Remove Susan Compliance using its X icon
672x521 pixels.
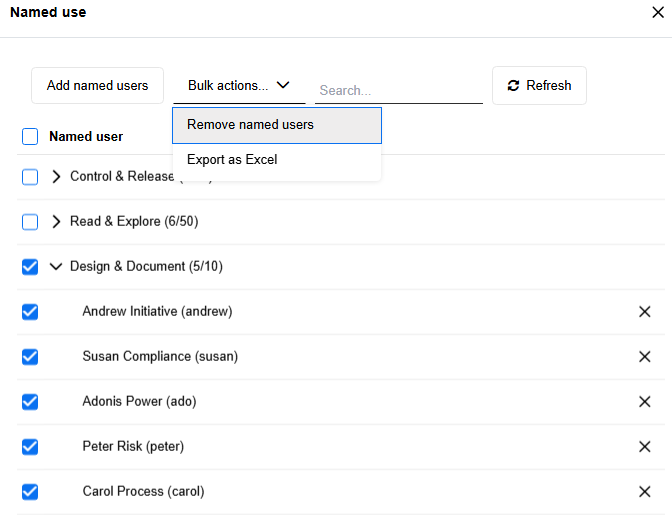pos(645,356)
